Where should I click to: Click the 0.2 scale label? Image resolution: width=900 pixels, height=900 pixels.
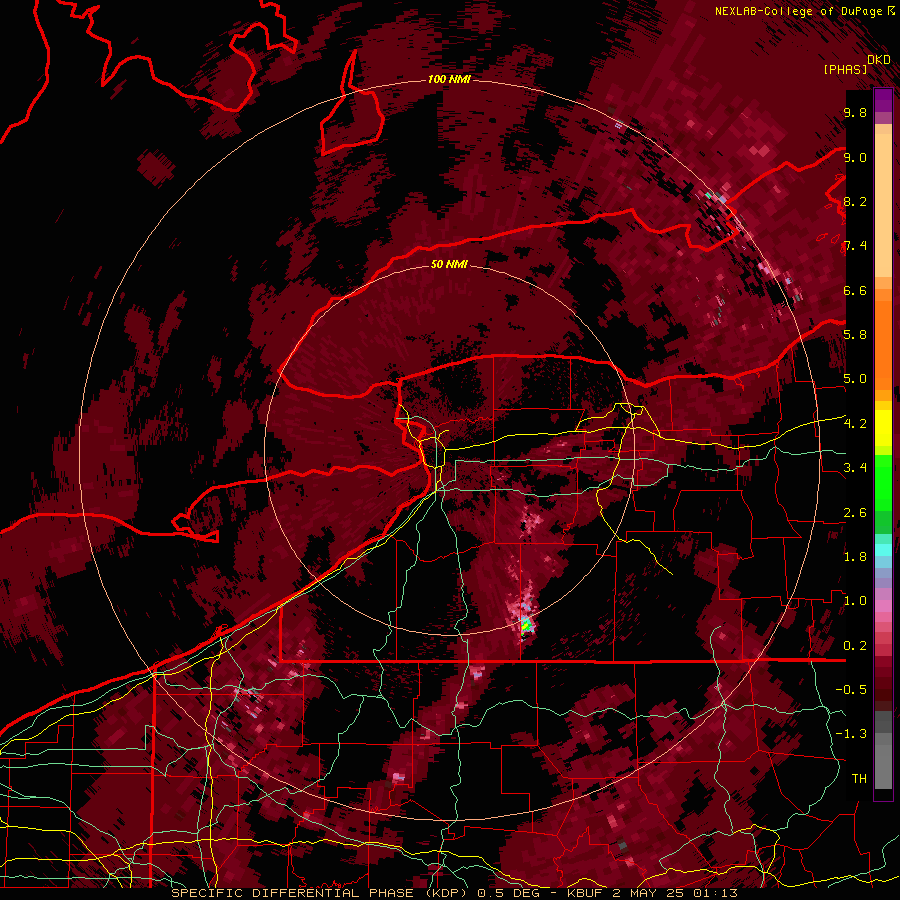point(855,646)
